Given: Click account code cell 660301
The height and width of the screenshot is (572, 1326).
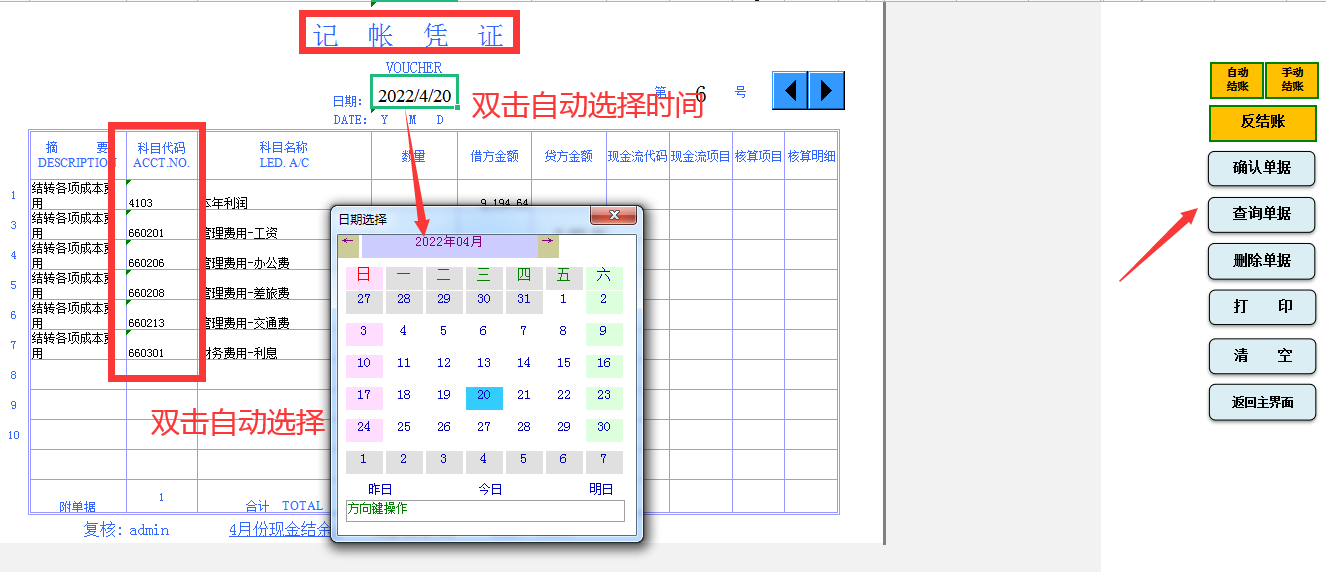Looking at the screenshot, I should tap(162, 345).
